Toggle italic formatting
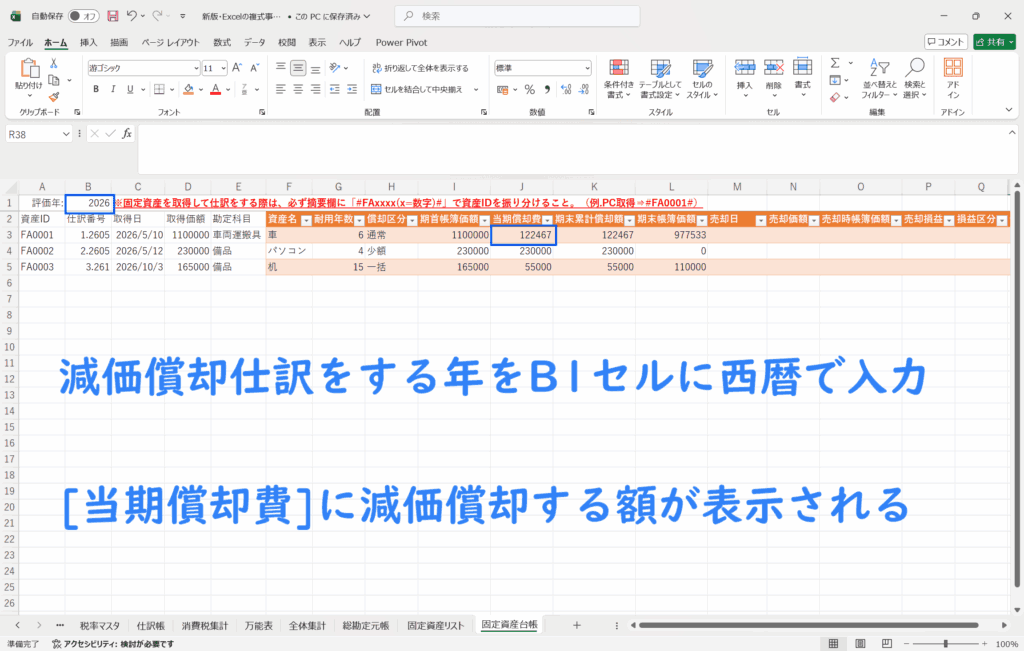 112,89
